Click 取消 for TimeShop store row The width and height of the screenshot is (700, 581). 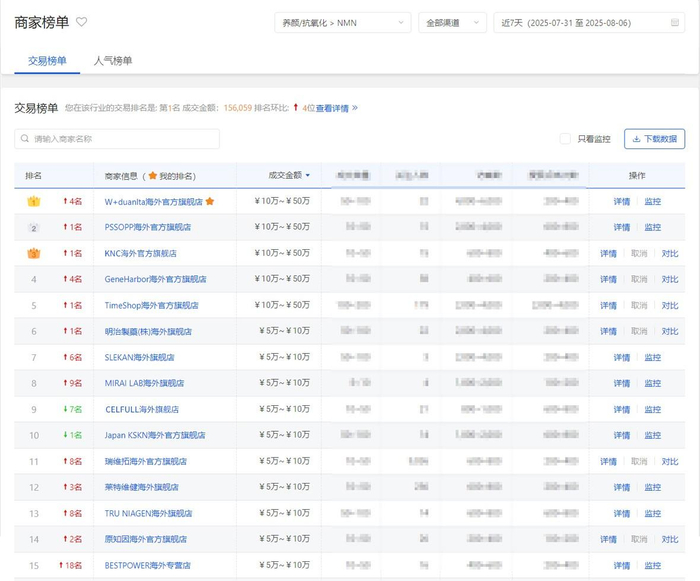coord(639,306)
